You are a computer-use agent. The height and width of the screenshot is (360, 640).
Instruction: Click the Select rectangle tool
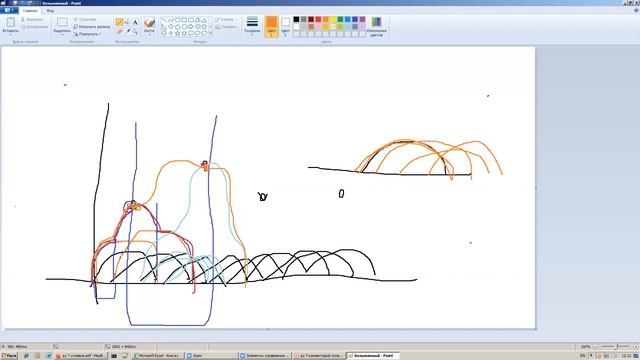point(62,22)
